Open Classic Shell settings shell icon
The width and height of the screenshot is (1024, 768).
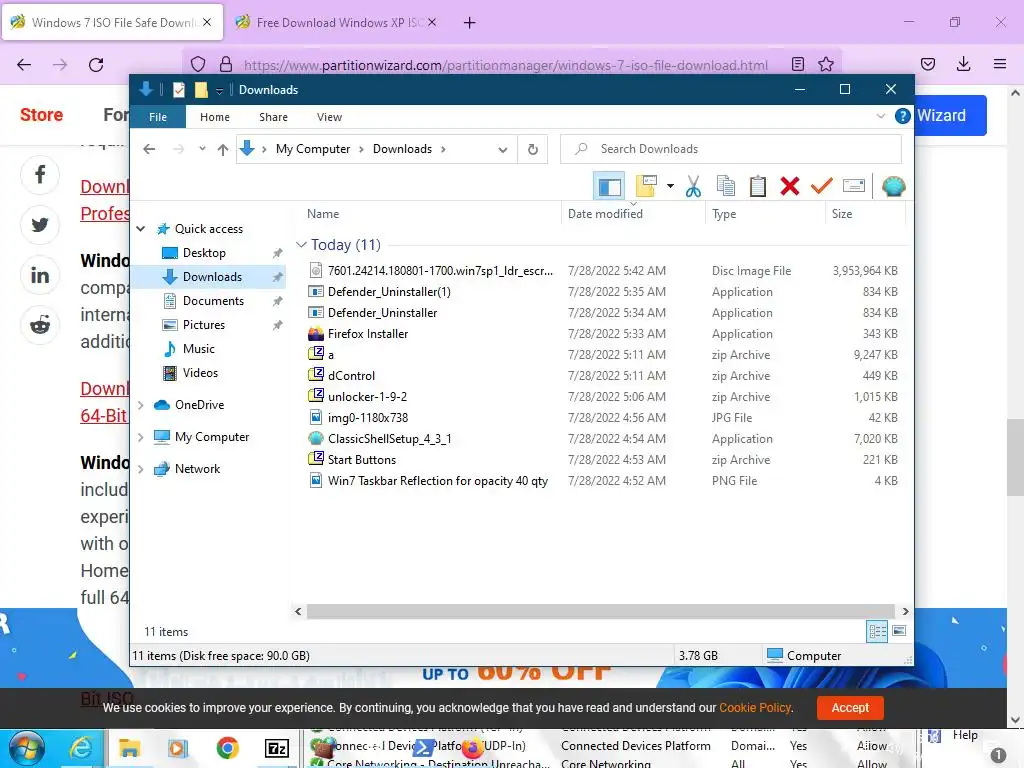coord(893,187)
